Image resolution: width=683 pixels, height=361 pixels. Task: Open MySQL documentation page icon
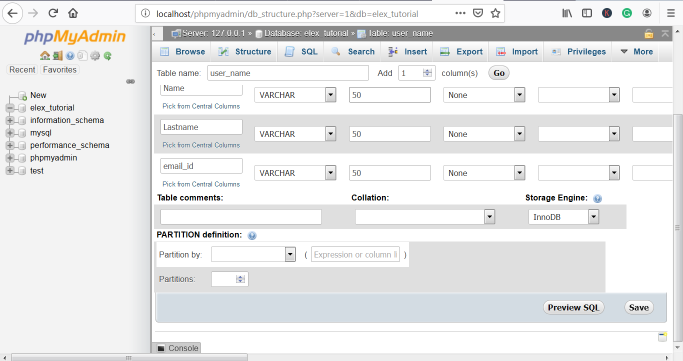(x=82, y=56)
